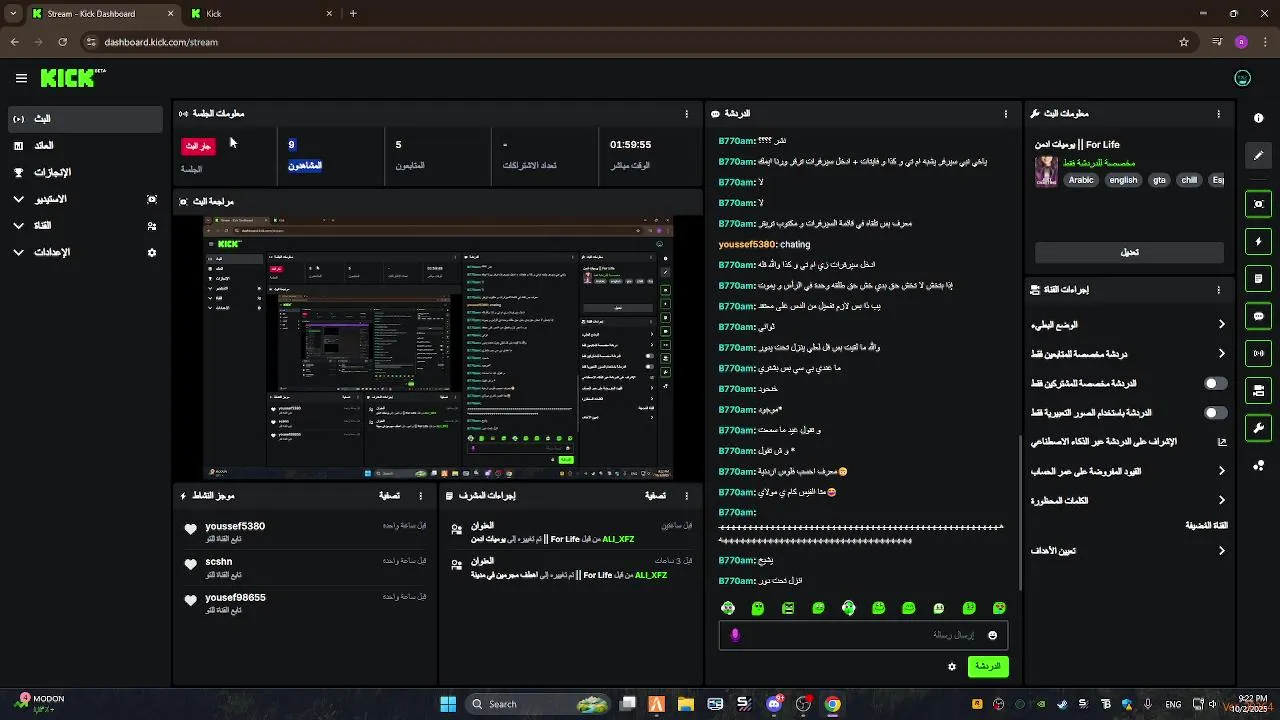Image resolution: width=1280 pixels, height=720 pixels.
Task: Switch to the second Kick browser tab
Action: coord(262,14)
